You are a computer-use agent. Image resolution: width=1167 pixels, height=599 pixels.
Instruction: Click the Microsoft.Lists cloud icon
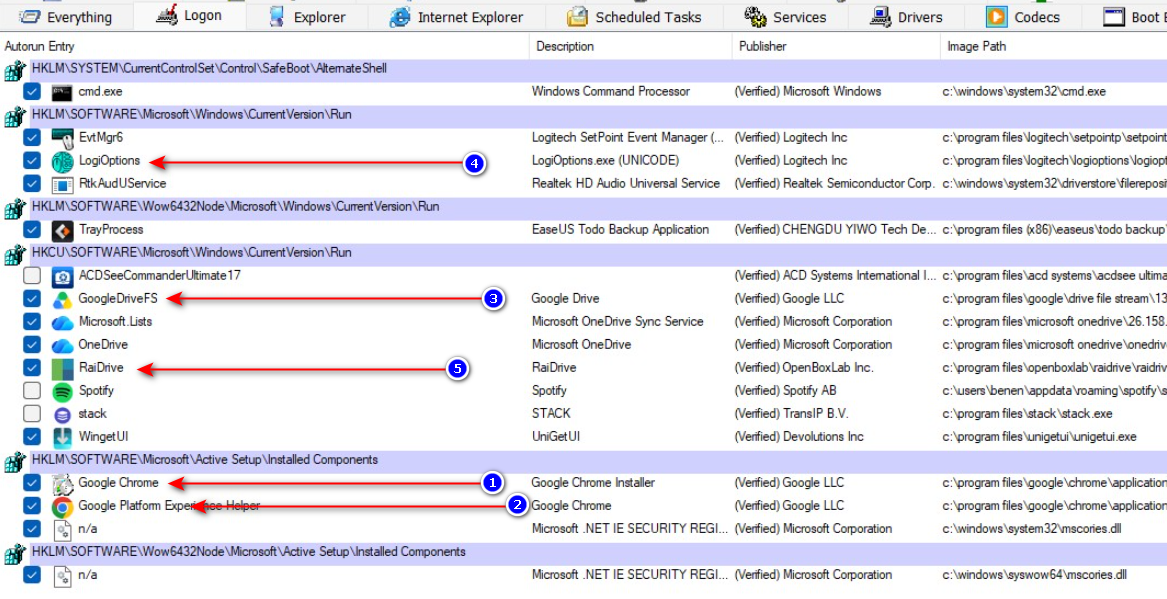(62, 322)
